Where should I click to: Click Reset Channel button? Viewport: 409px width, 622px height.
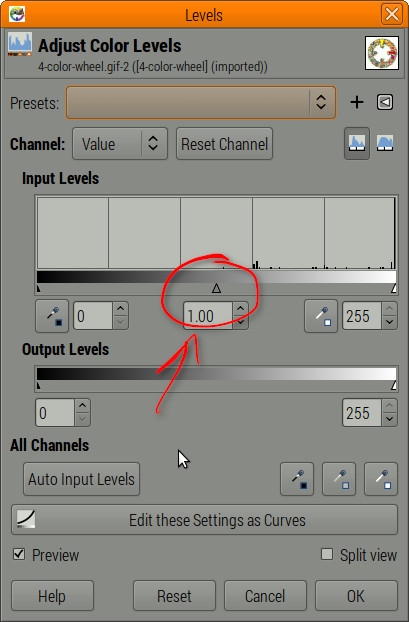pyautogui.click(x=225, y=144)
